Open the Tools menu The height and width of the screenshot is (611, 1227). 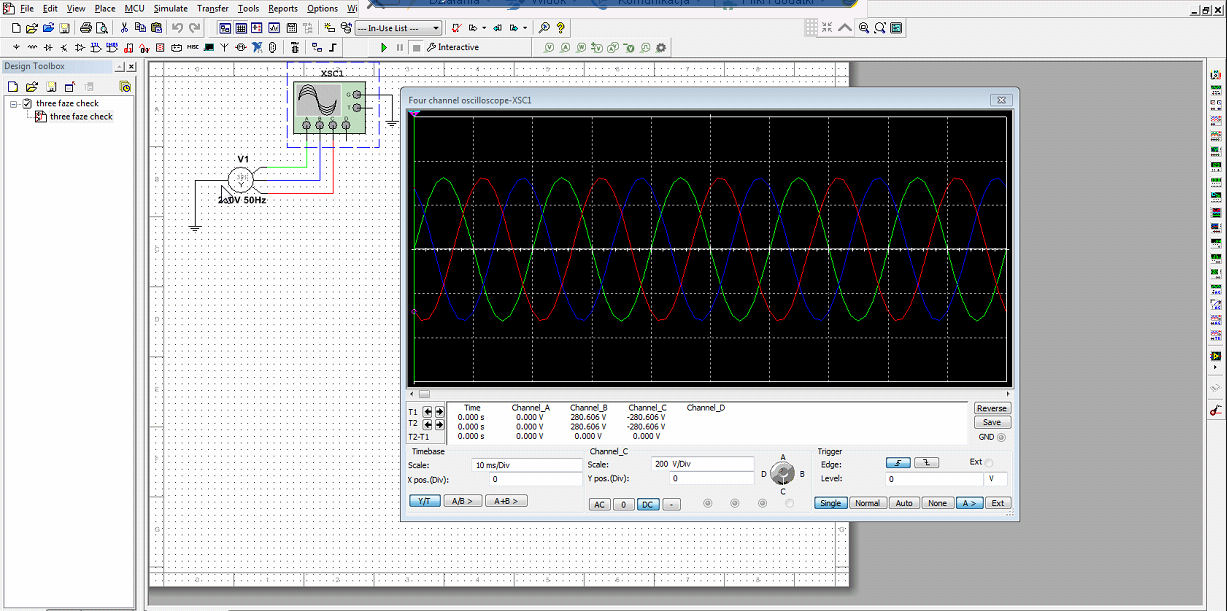[x=248, y=8]
